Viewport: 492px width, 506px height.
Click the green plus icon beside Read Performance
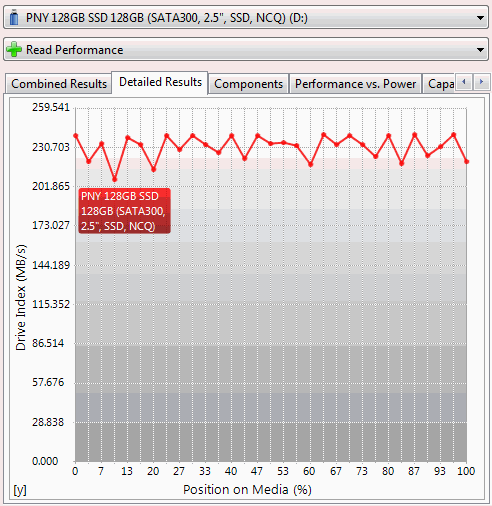click(x=14, y=49)
